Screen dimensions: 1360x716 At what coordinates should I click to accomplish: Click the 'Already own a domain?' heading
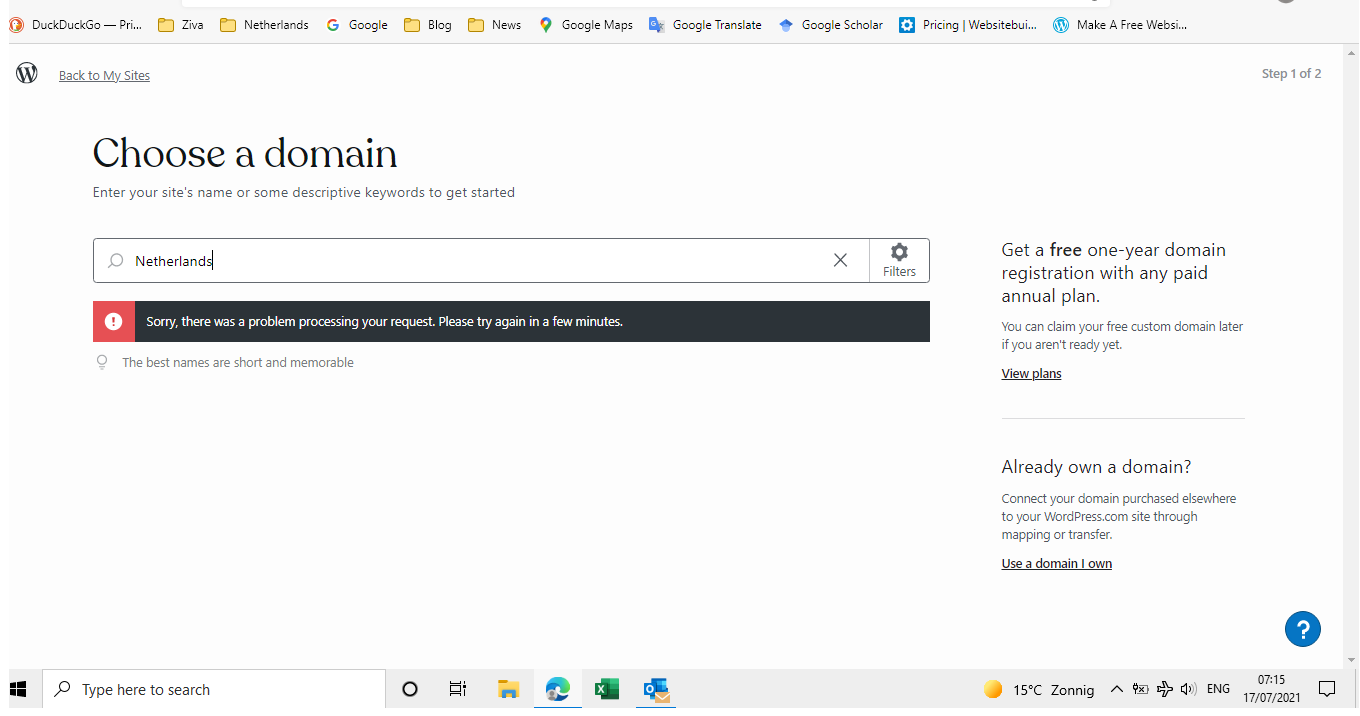[1096, 467]
